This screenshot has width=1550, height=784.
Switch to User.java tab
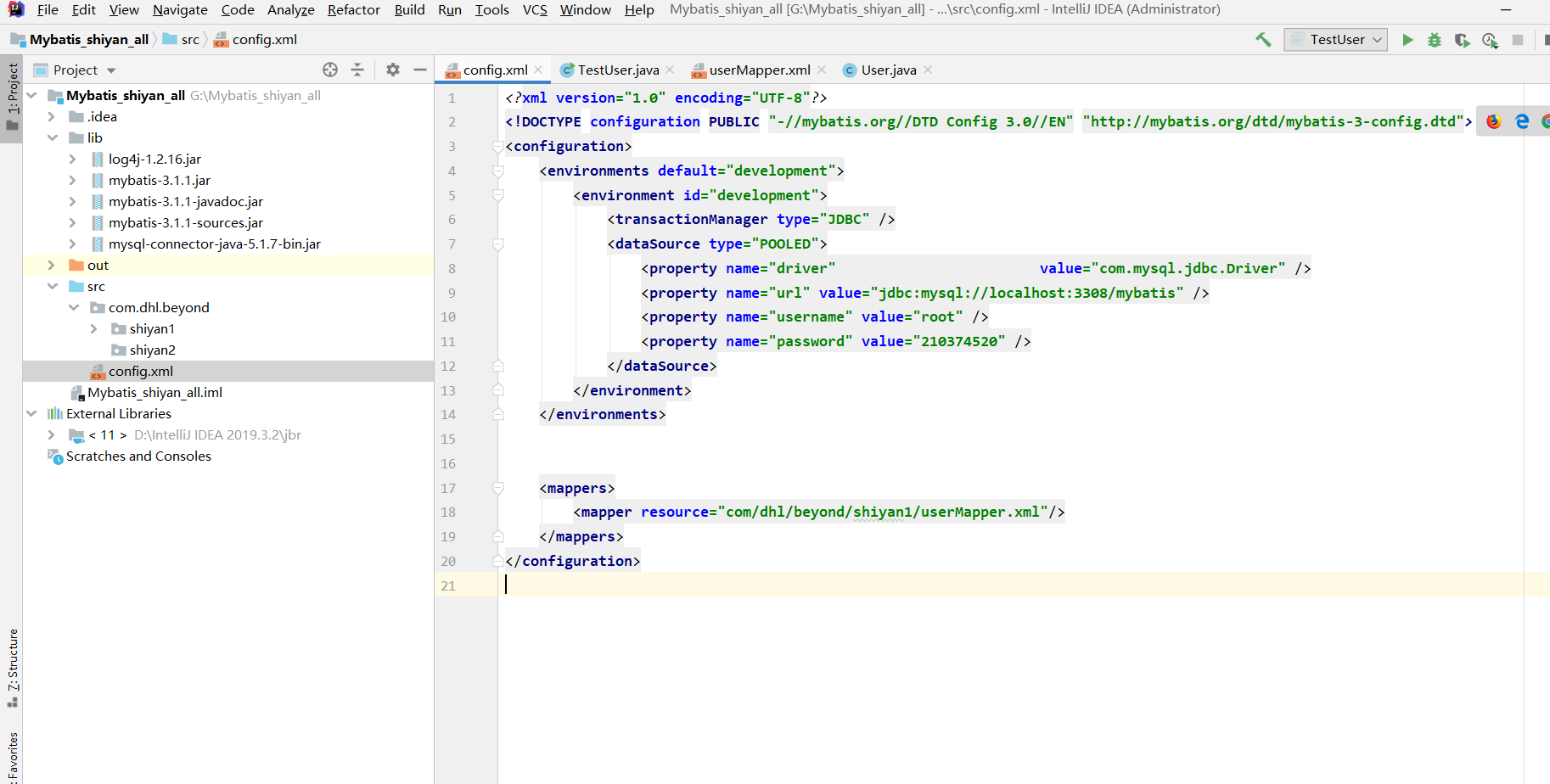(x=889, y=70)
